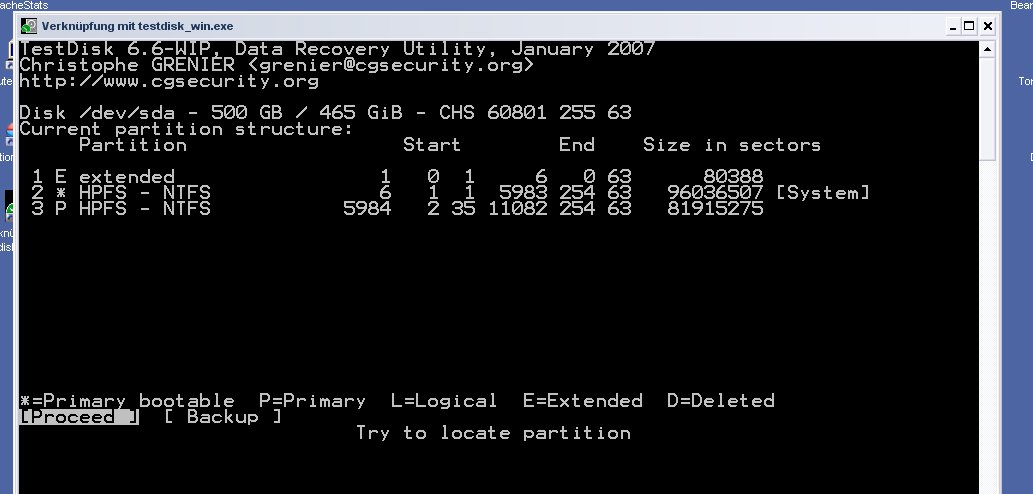Click the 'L=Logical' legend entry

[444, 401]
